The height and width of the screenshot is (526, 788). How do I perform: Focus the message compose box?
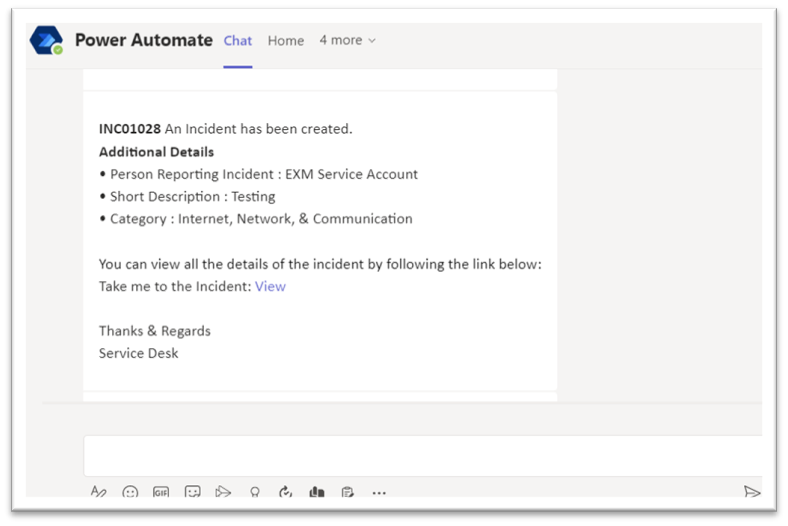pyautogui.click(x=423, y=456)
